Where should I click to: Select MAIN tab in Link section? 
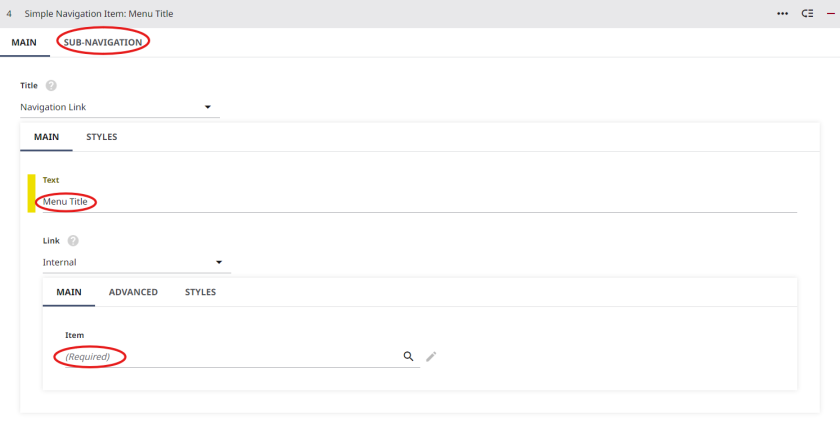(x=69, y=292)
